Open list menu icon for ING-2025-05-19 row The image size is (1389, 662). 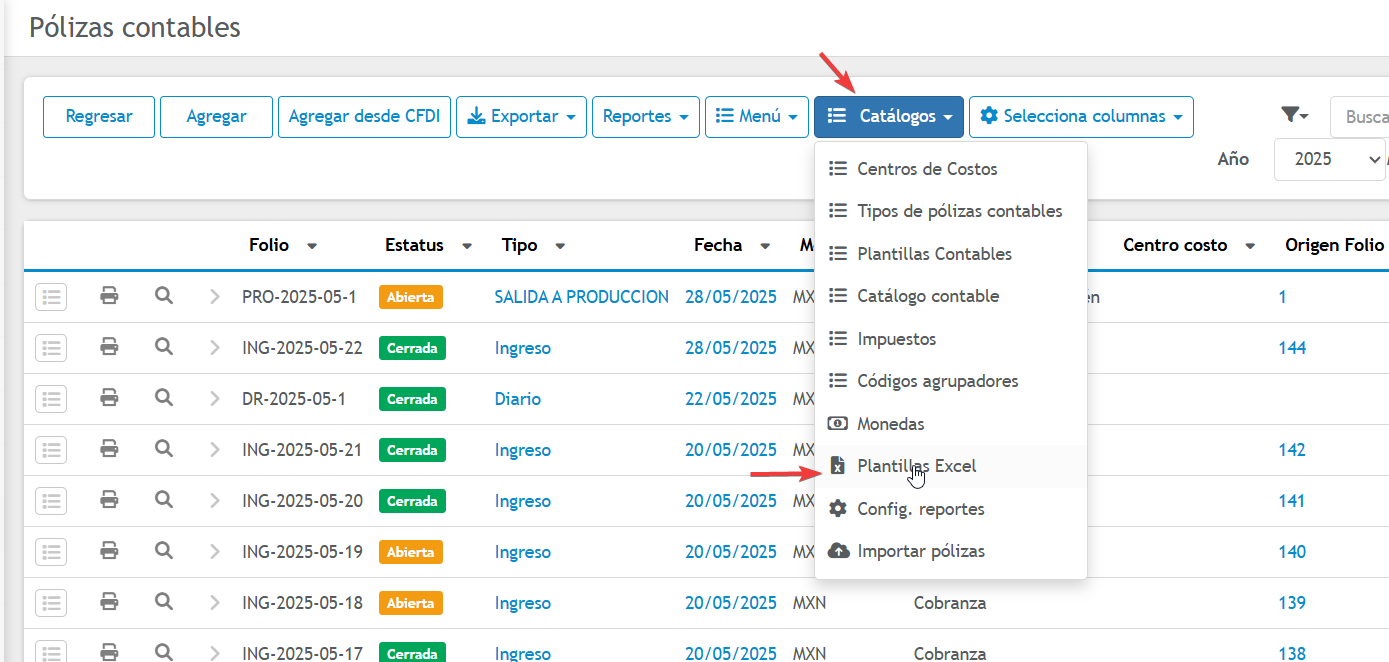(51, 551)
